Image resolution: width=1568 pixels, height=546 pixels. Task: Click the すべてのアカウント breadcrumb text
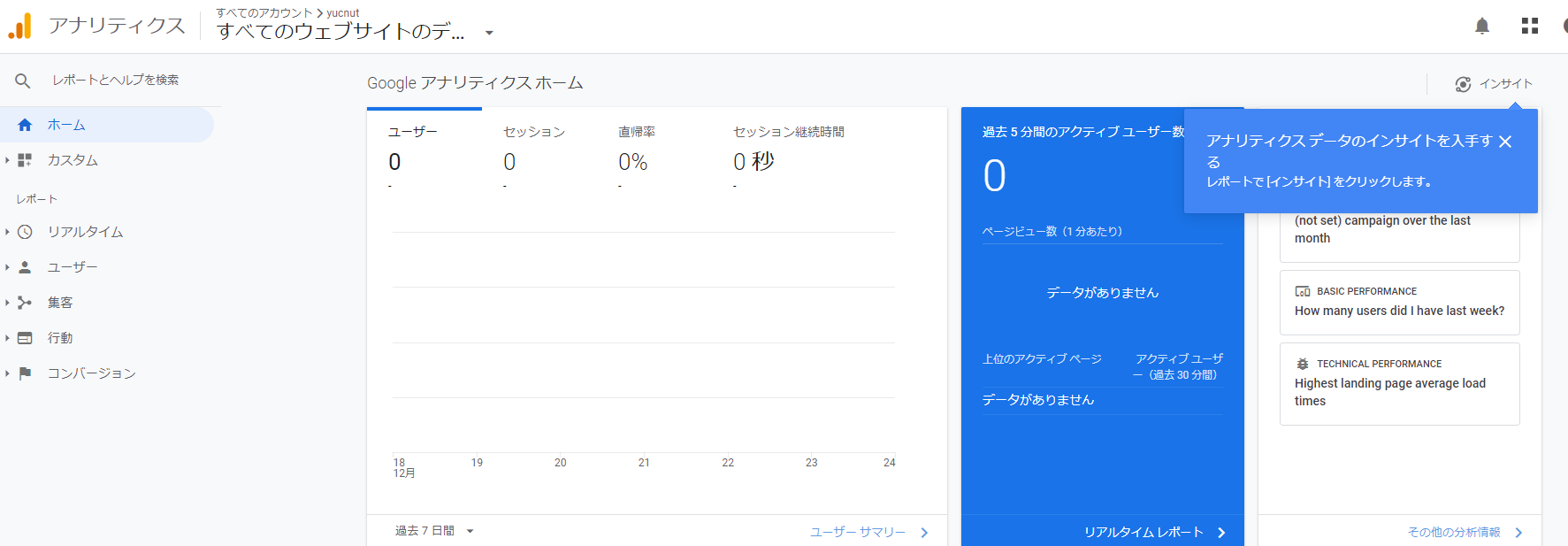point(264,13)
